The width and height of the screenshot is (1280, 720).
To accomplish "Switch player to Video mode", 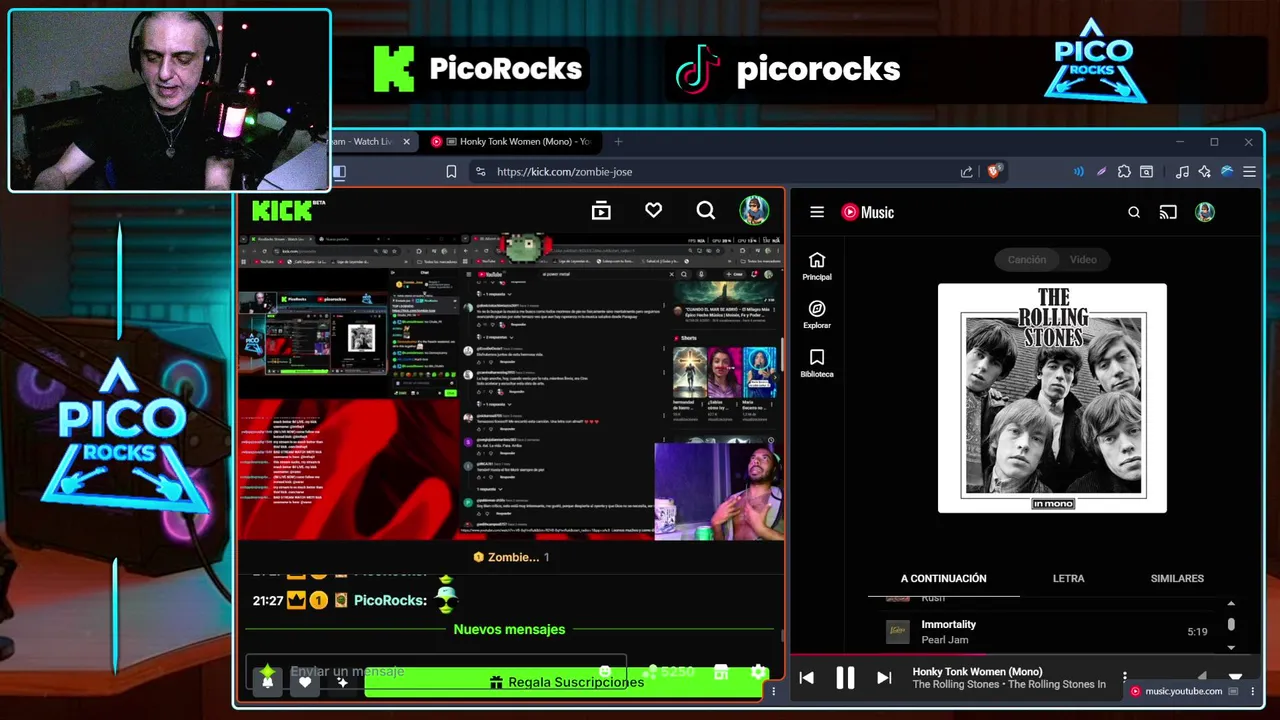I will pos(1083,260).
